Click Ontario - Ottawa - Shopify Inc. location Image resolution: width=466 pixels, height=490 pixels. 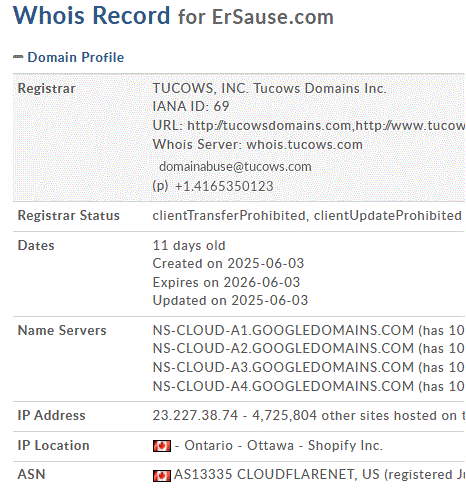tap(283, 446)
